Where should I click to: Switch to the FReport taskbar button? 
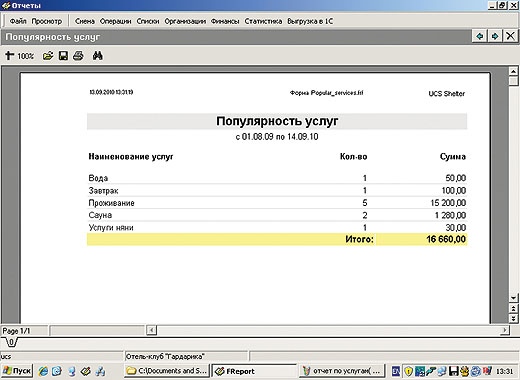click(254, 371)
